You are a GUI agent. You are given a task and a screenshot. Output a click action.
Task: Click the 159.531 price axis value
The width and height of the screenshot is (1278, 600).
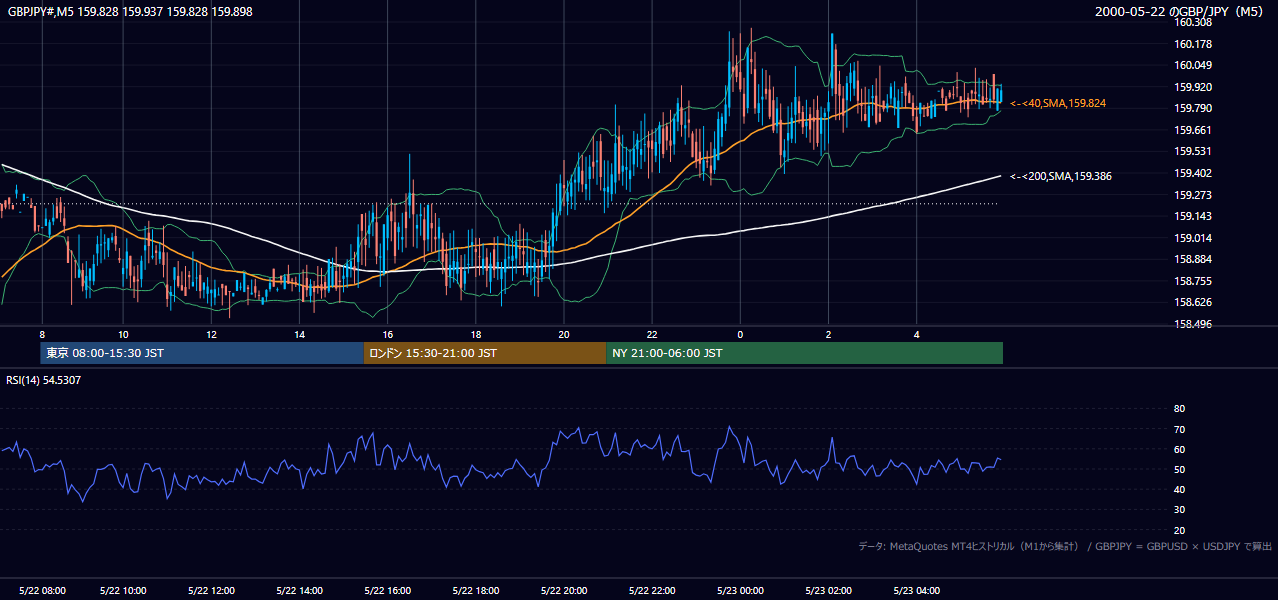click(x=1193, y=151)
